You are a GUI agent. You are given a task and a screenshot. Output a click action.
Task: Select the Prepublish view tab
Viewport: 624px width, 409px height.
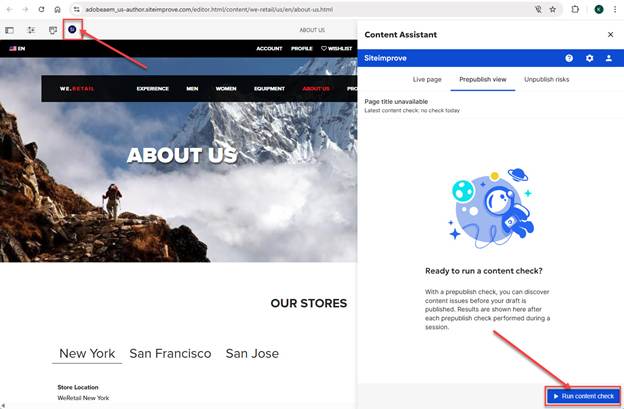(x=483, y=80)
